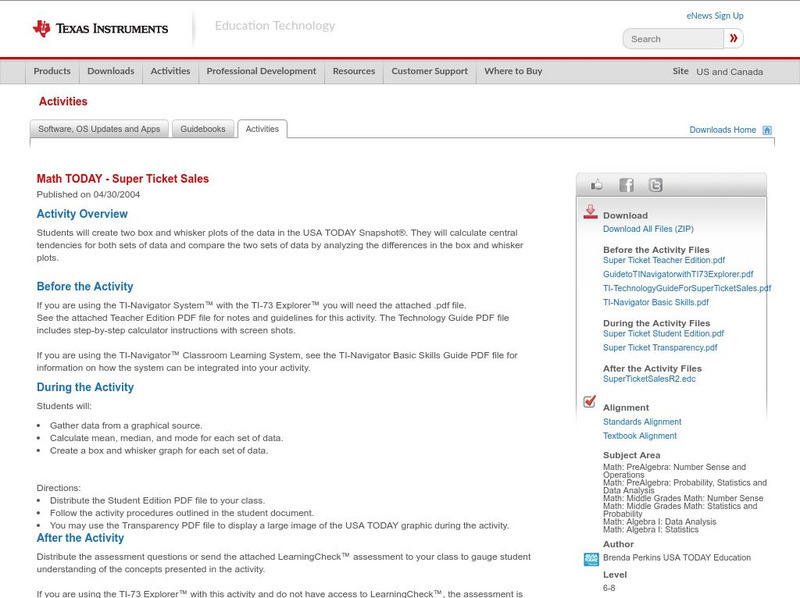Open the Where to Buy menu
Image resolution: width=800 pixels, height=598 pixels.
click(513, 71)
